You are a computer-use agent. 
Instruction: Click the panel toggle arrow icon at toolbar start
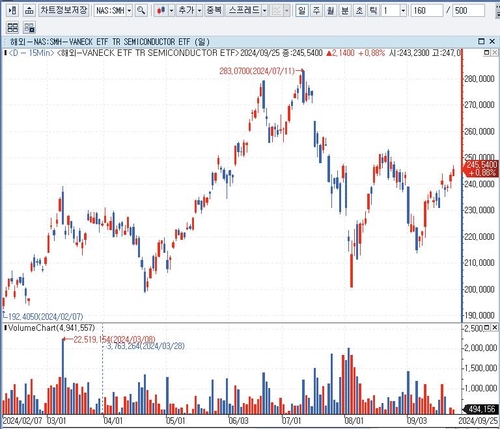(x=12, y=11)
